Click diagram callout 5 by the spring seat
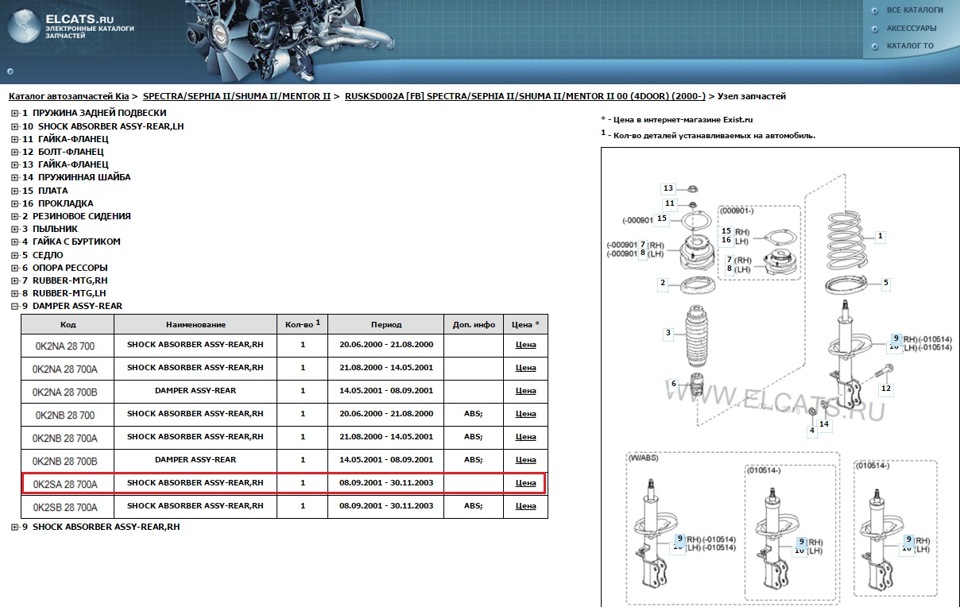The width and height of the screenshot is (960, 607). (x=885, y=283)
